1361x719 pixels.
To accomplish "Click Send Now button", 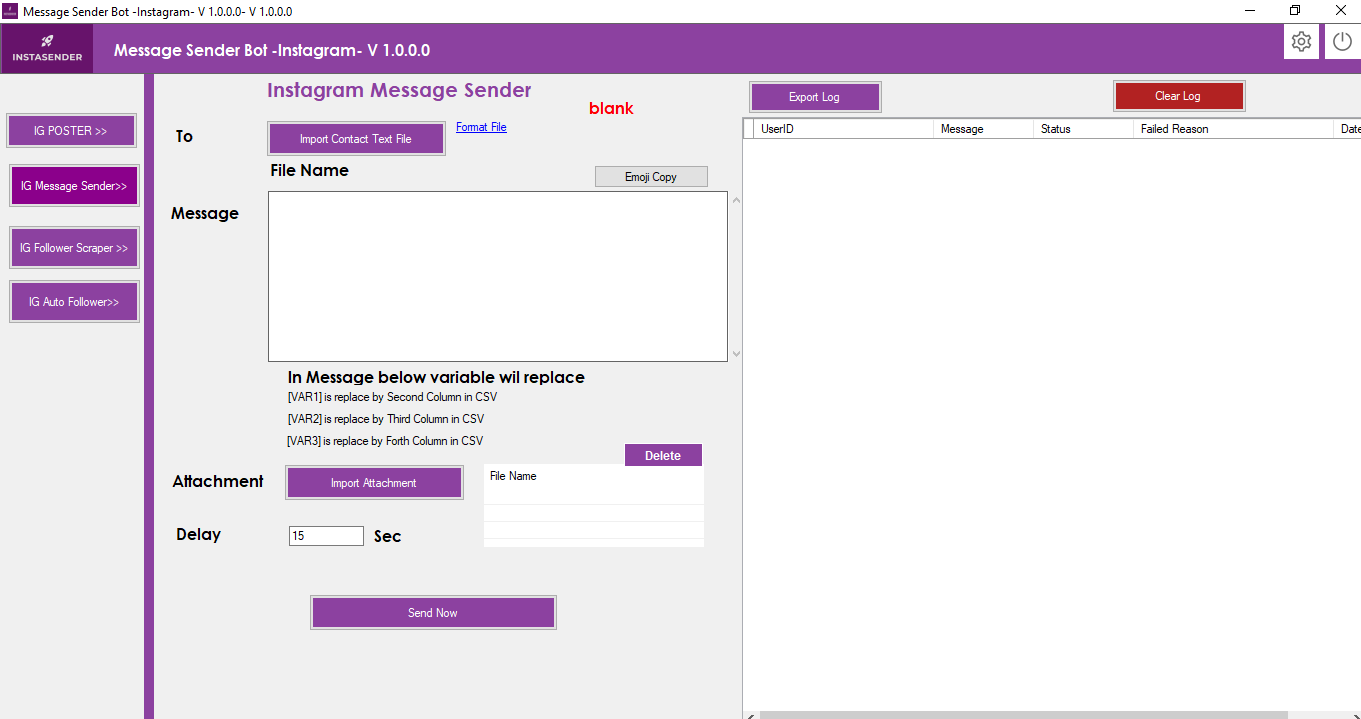I will pyautogui.click(x=433, y=613).
